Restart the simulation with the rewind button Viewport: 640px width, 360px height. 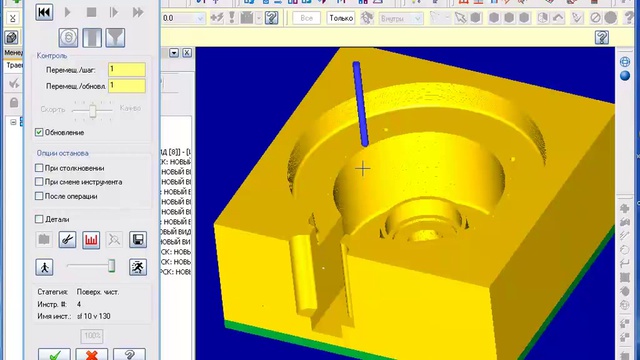click(44, 12)
